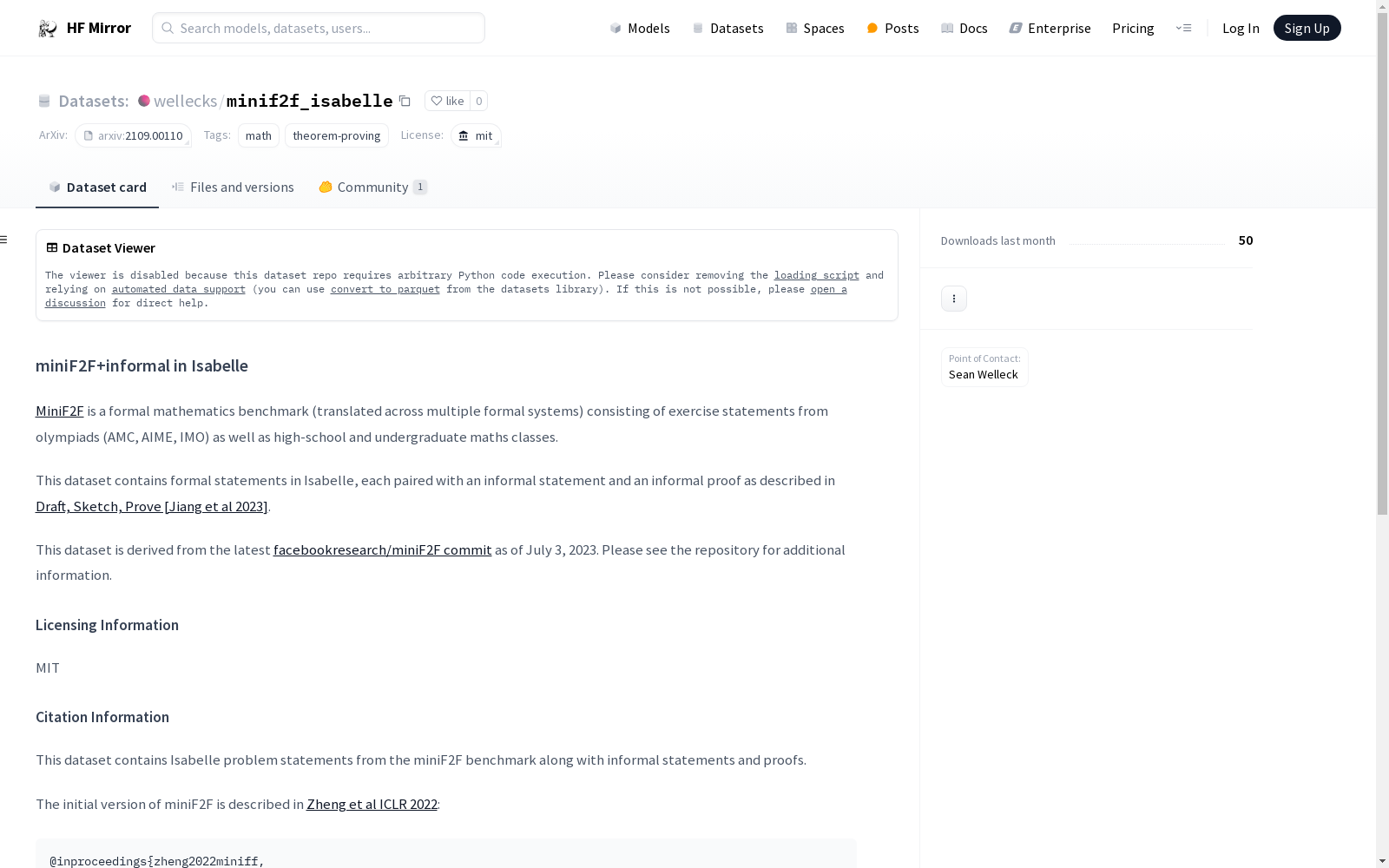Click the "@inproceedings{zheng2022miniff," code line

pyautogui.click(x=157, y=861)
